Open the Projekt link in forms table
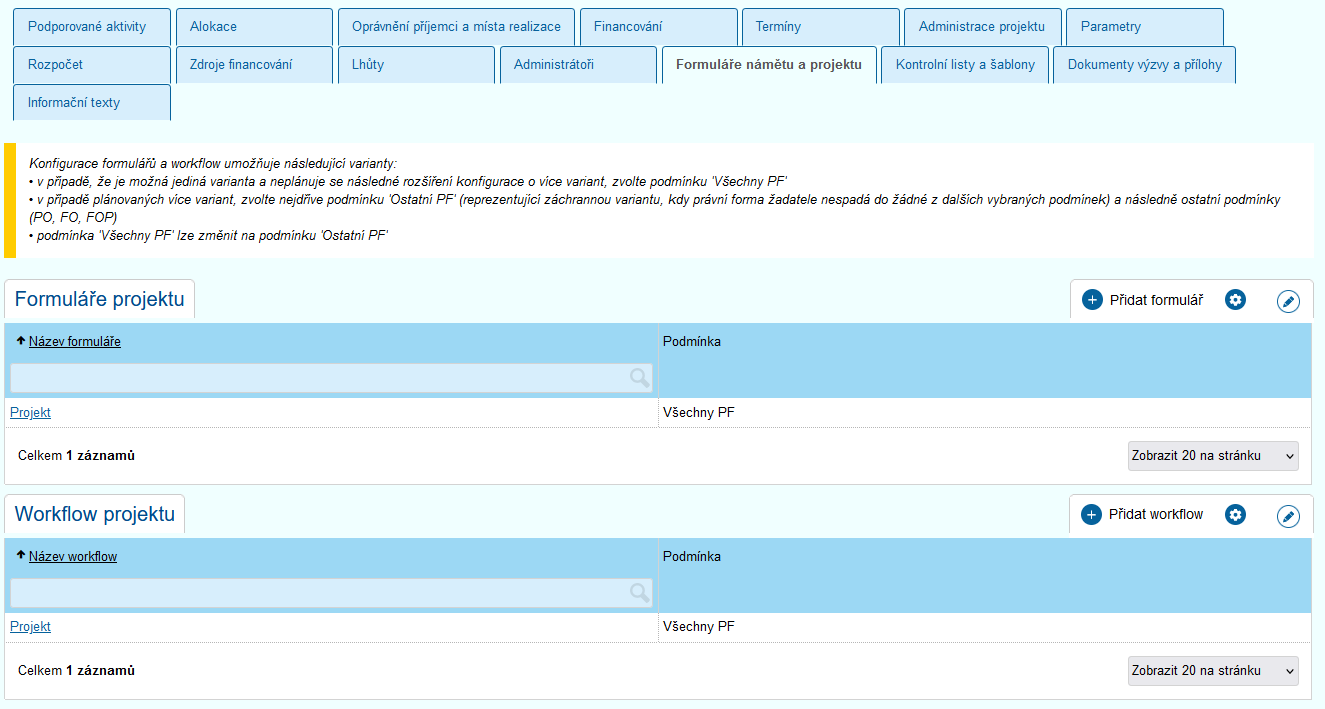The image size is (1325, 709). (x=30, y=413)
